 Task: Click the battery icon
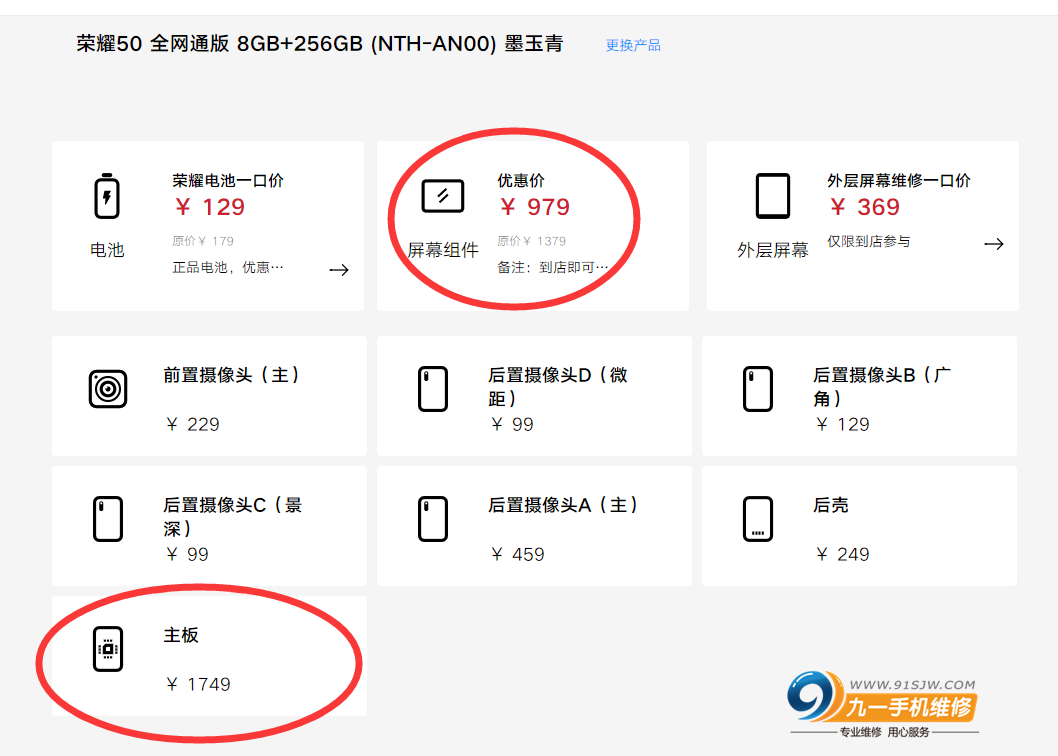coord(107,196)
